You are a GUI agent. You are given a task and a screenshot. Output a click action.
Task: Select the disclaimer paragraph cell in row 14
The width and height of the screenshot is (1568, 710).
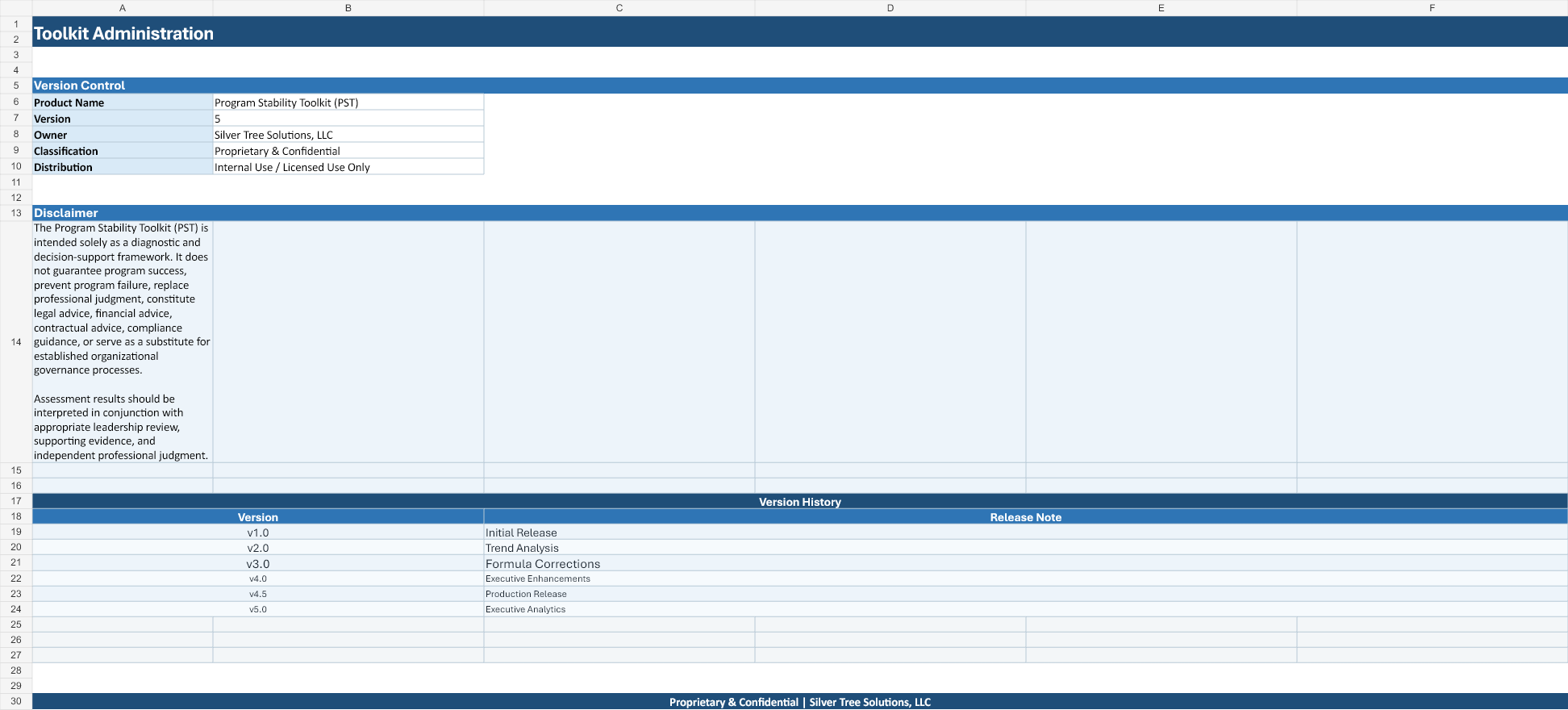[123, 342]
